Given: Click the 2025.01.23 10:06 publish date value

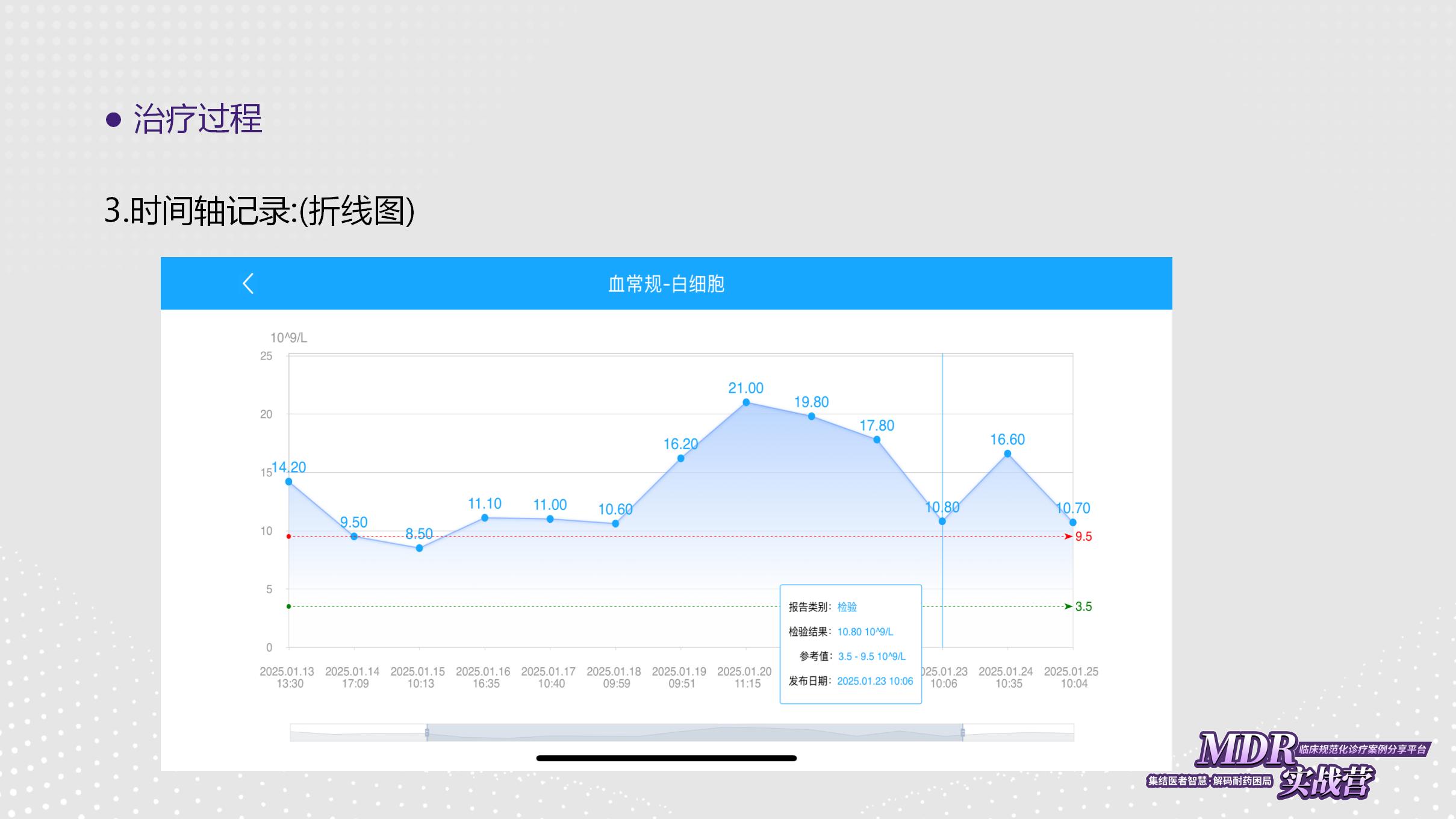Looking at the screenshot, I should [875, 681].
